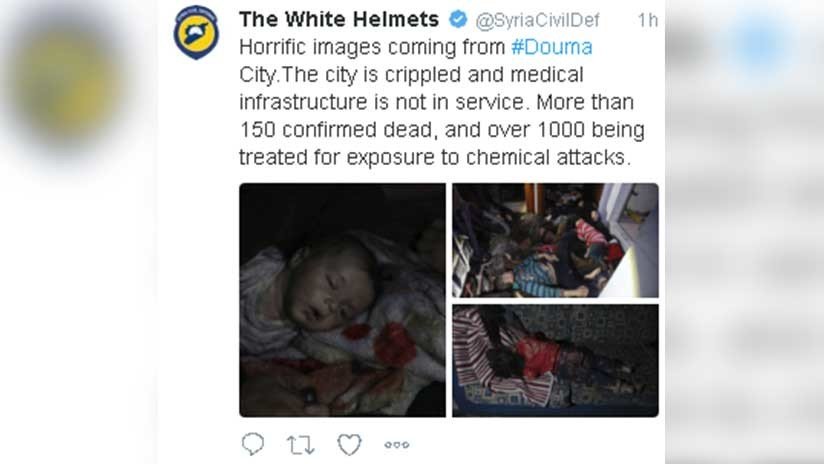Like the tweet with the heart icon
The height and width of the screenshot is (464, 824).
349,445
